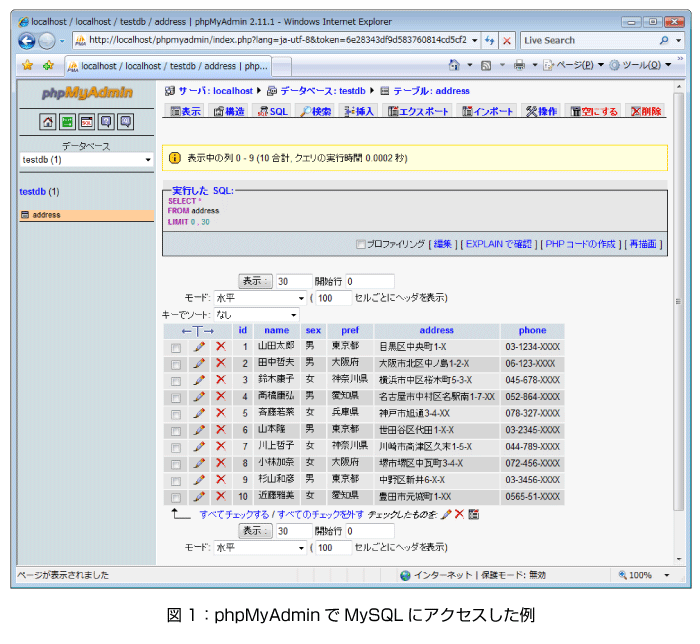The width and height of the screenshot is (700, 644).
Task: Check the row 2 田中哲夫 checkbox
Action: click(x=176, y=364)
